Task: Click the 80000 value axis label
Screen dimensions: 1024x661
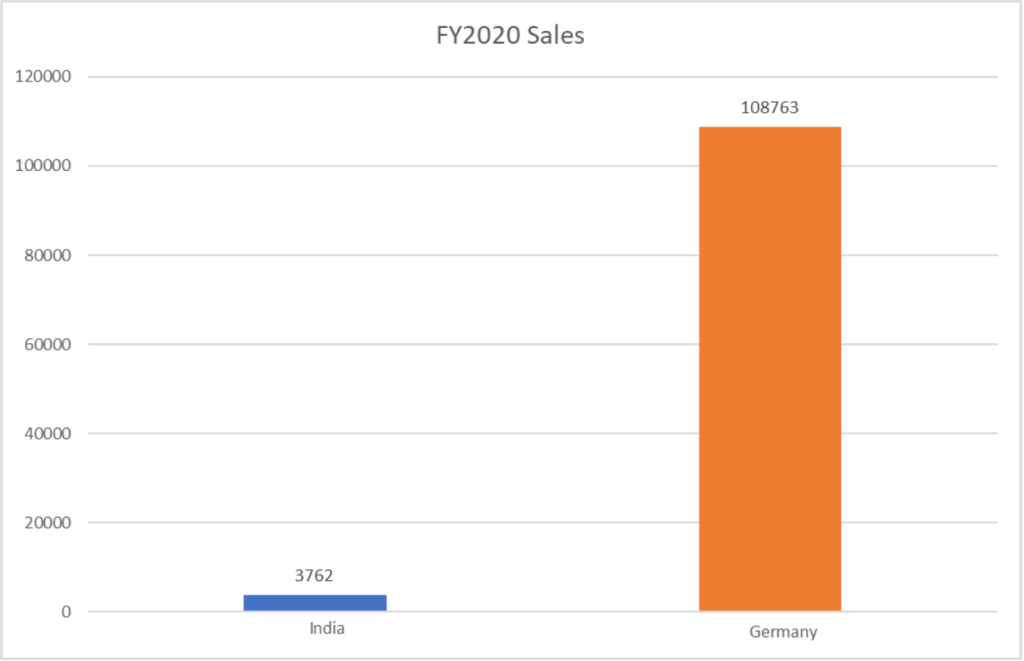Action: point(54,255)
